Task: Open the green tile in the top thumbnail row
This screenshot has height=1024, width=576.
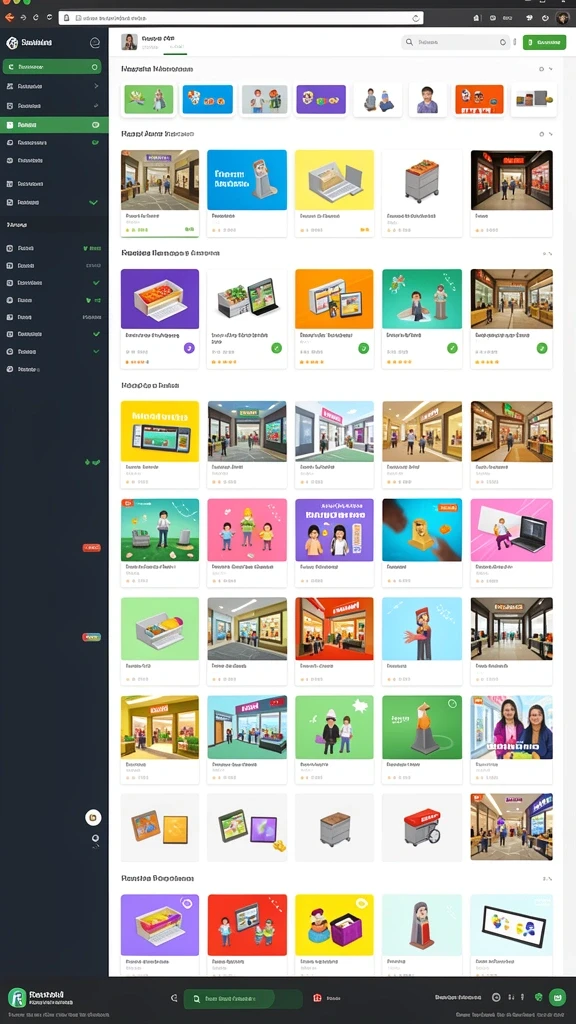Action: (149, 99)
